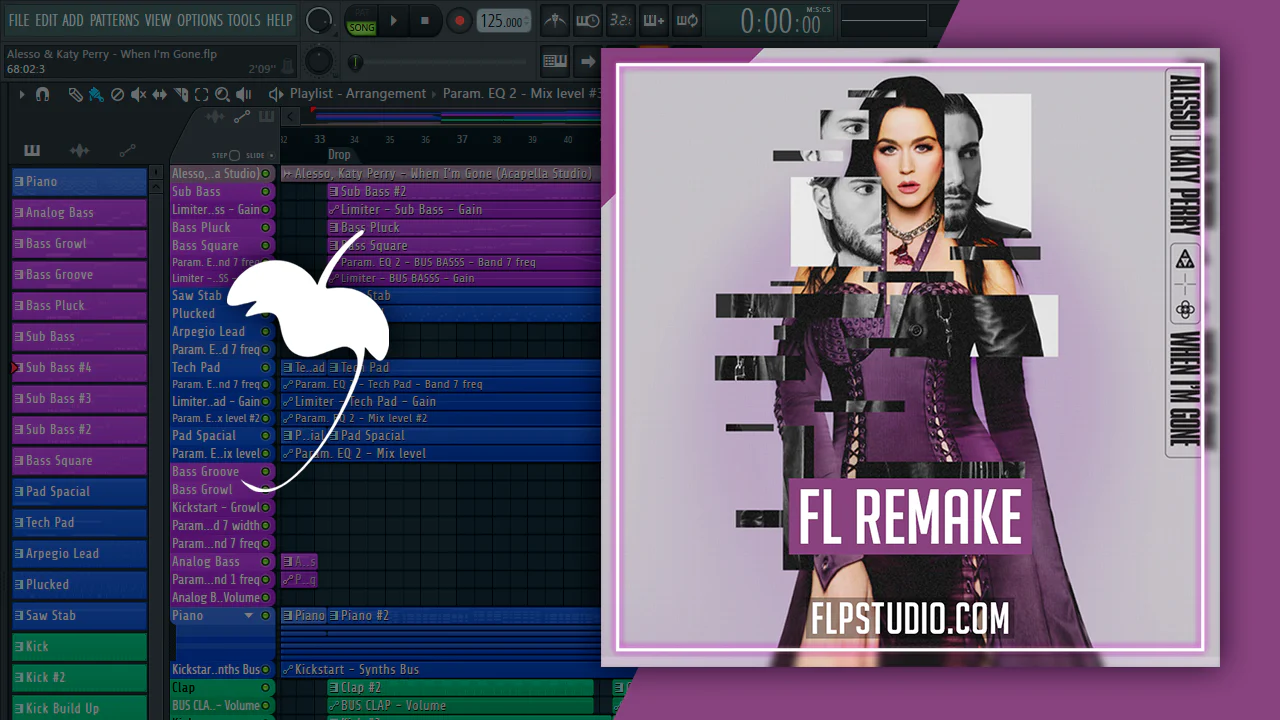The height and width of the screenshot is (720, 1280).
Task: Click the wait-for-input countdown icon
Action: [588, 20]
